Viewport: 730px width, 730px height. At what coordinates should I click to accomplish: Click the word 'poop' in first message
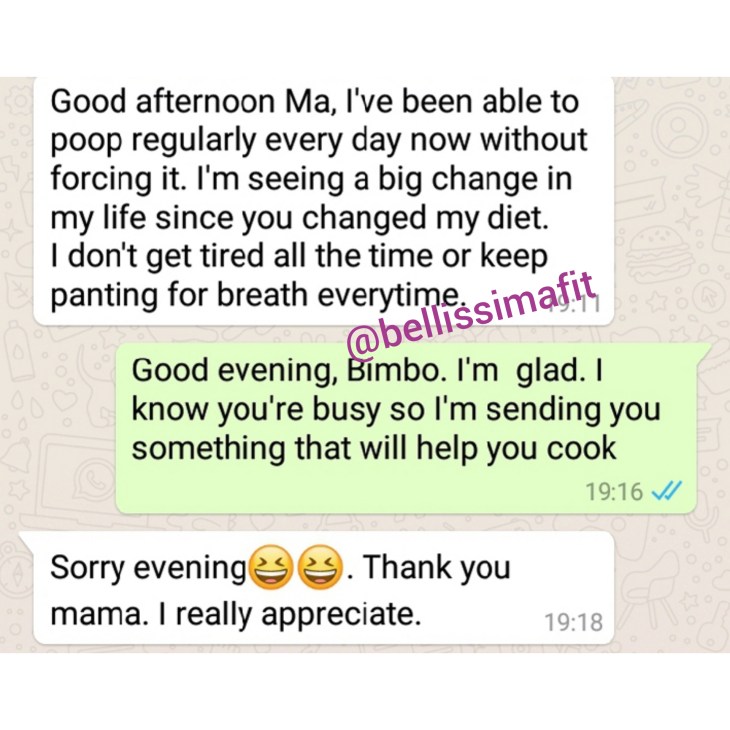click(x=86, y=142)
